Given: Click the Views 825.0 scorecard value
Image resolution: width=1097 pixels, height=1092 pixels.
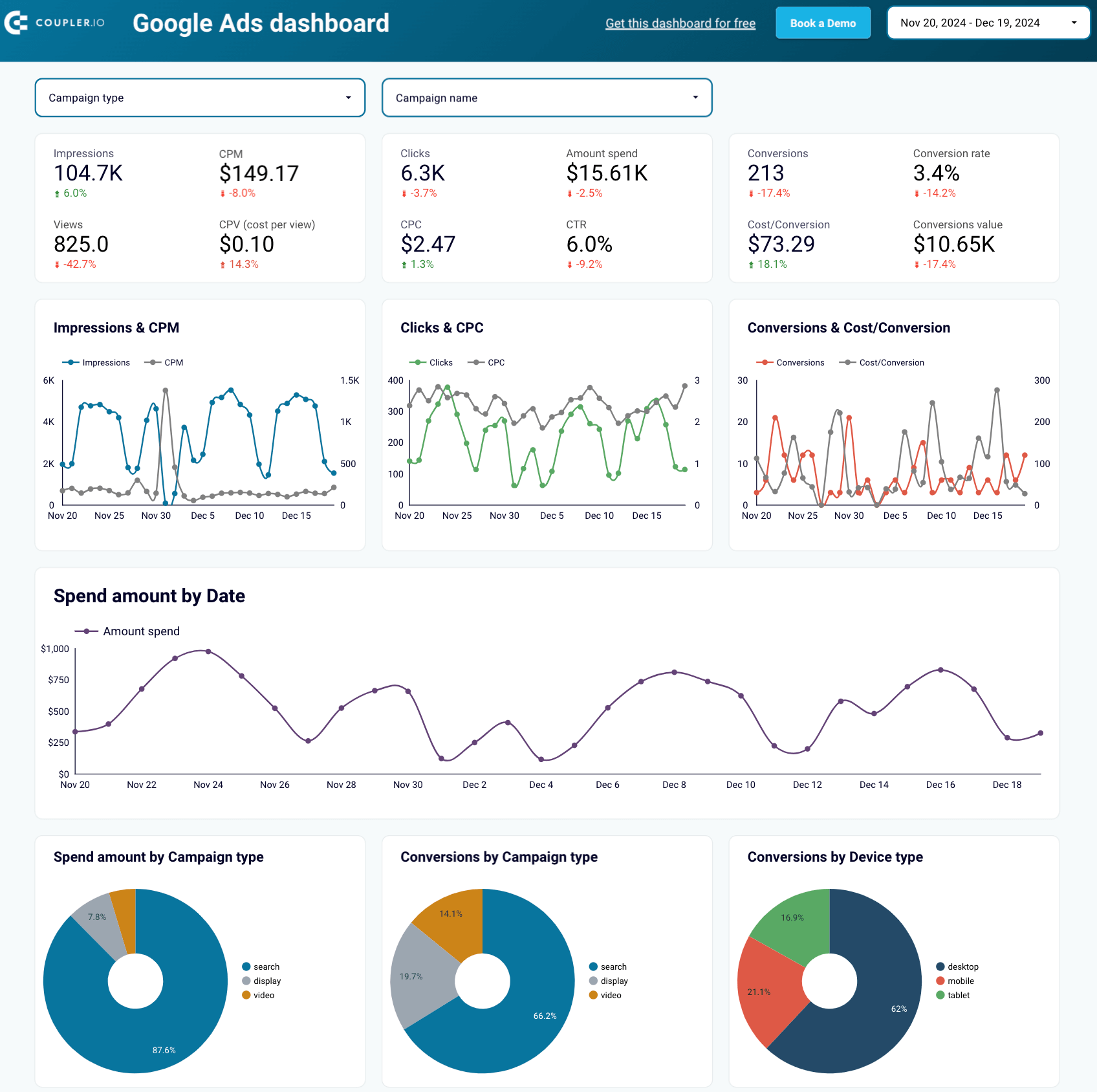Looking at the screenshot, I should point(81,245).
